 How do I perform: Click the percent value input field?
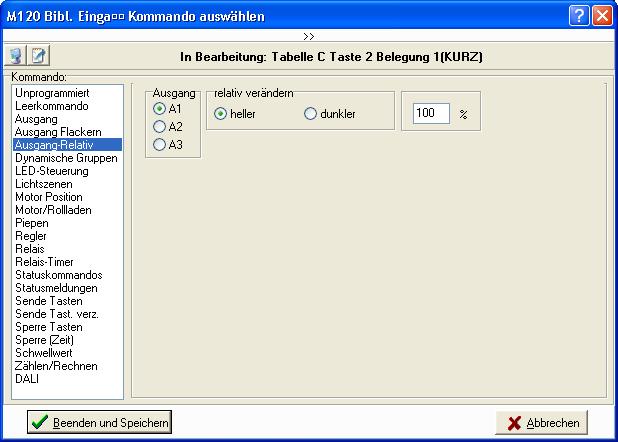tap(430, 114)
